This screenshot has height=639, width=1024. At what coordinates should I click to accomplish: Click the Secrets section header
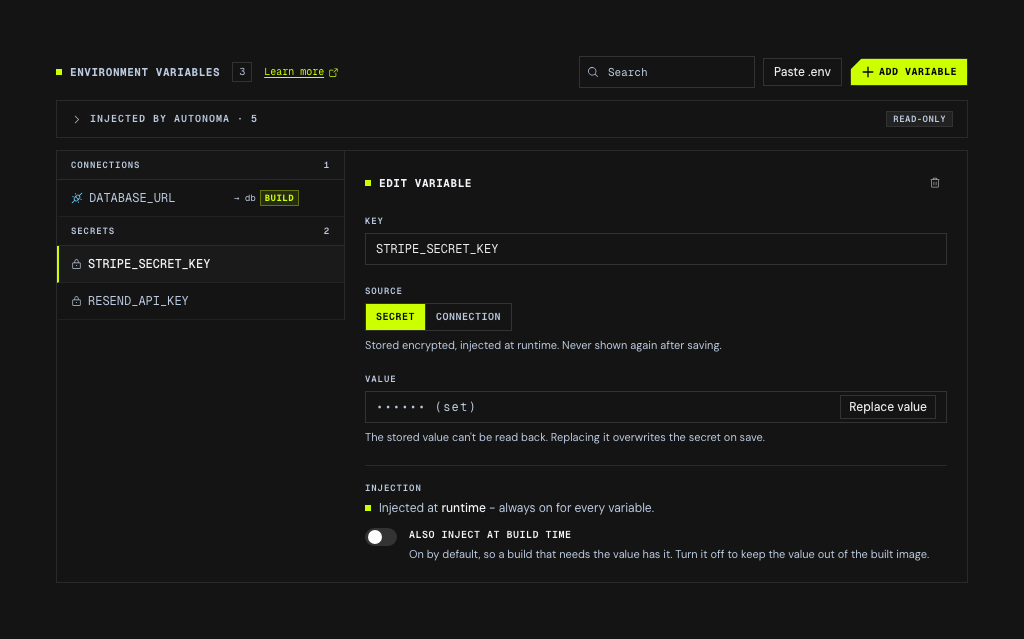[200, 231]
